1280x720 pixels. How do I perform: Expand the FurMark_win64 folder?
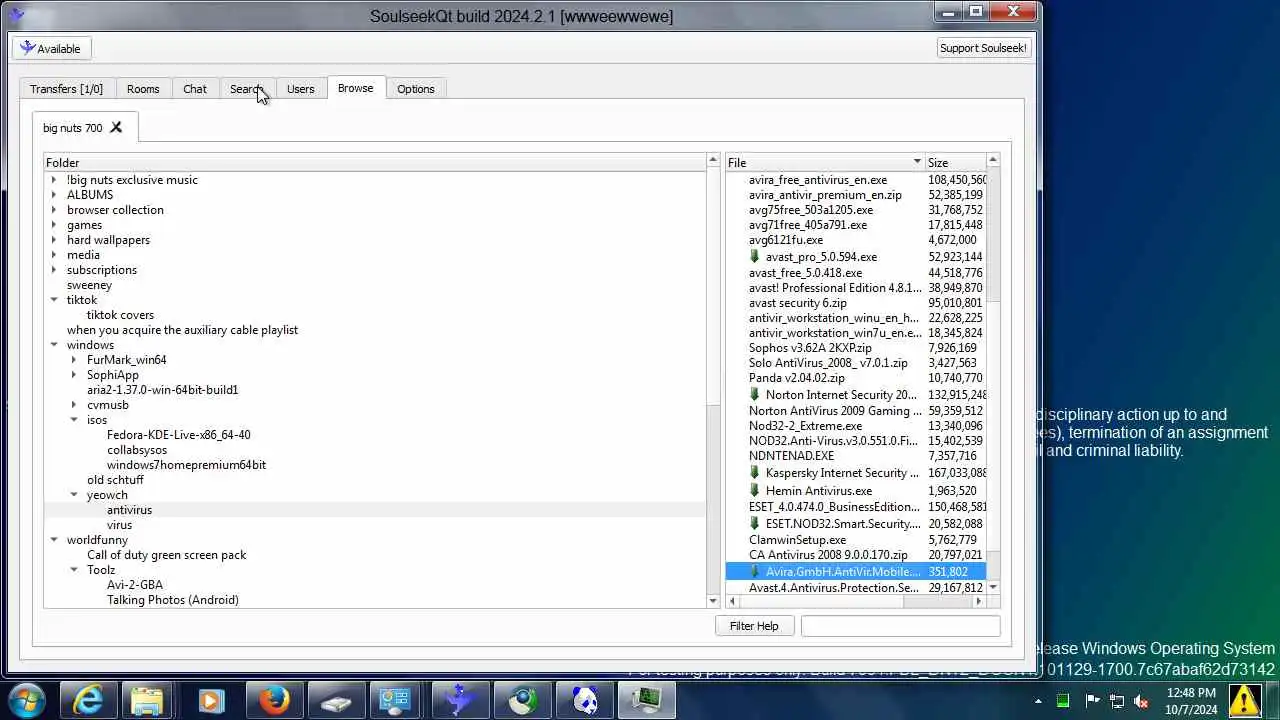(74, 360)
